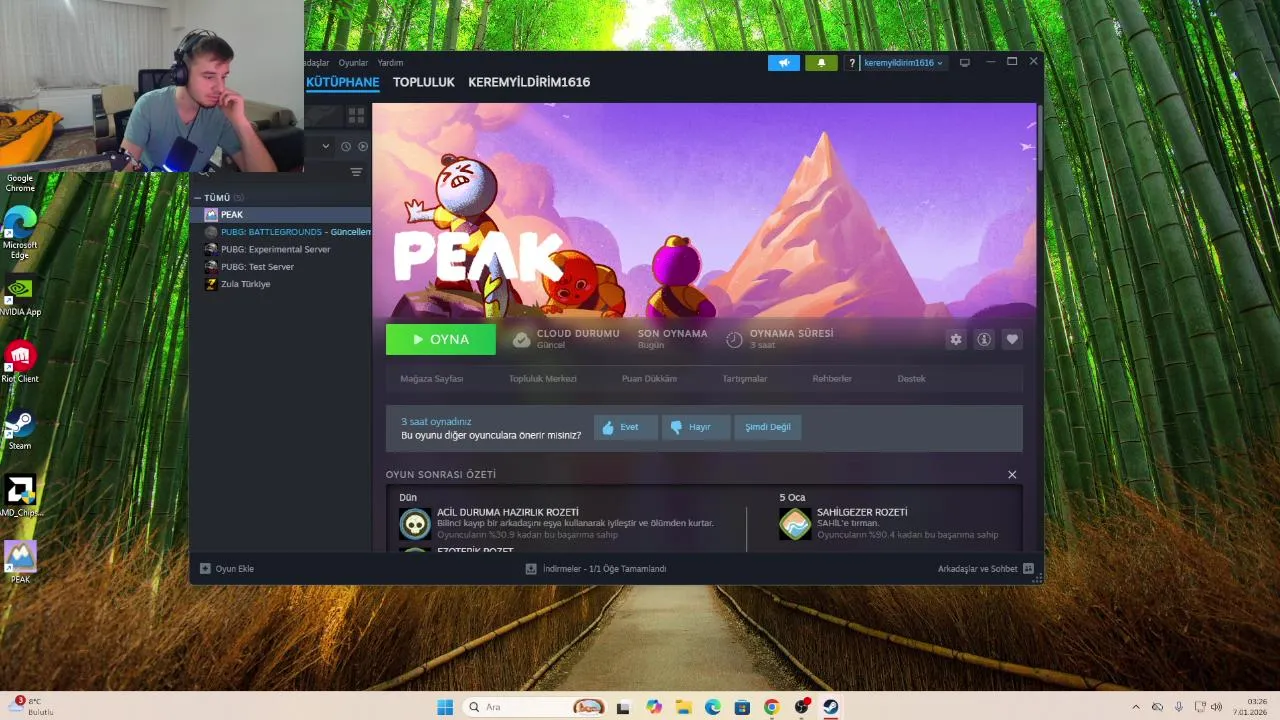Open Friends and Chat icon
1280x720 pixels.
click(1028, 569)
